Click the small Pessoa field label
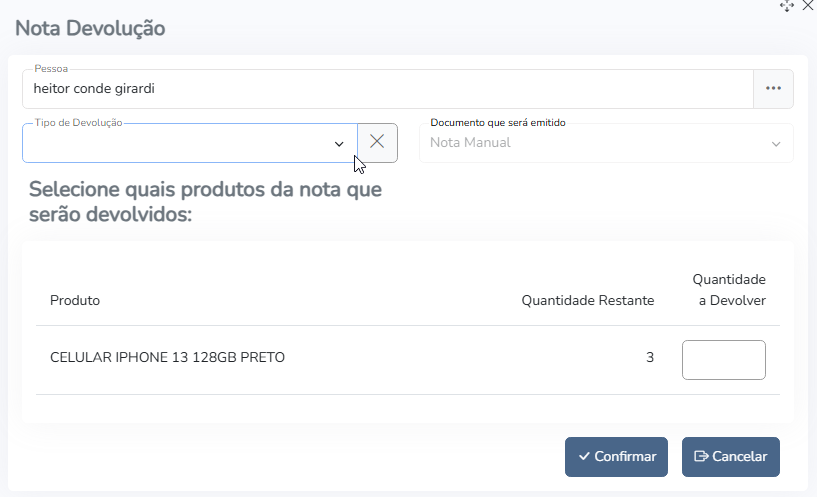This screenshot has height=497, width=817. pyautogui.click(x=50, y=69)
